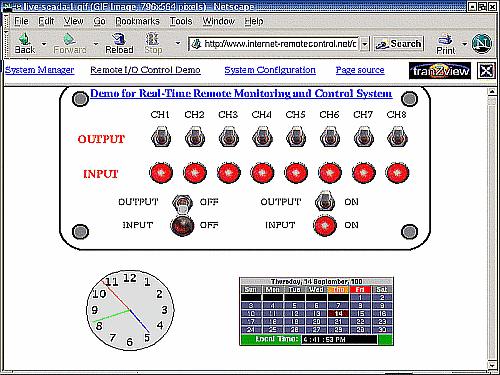The image size is (500, 375).
Task: Click the CH2 input red indicator lamp
Action: [195, 173]
